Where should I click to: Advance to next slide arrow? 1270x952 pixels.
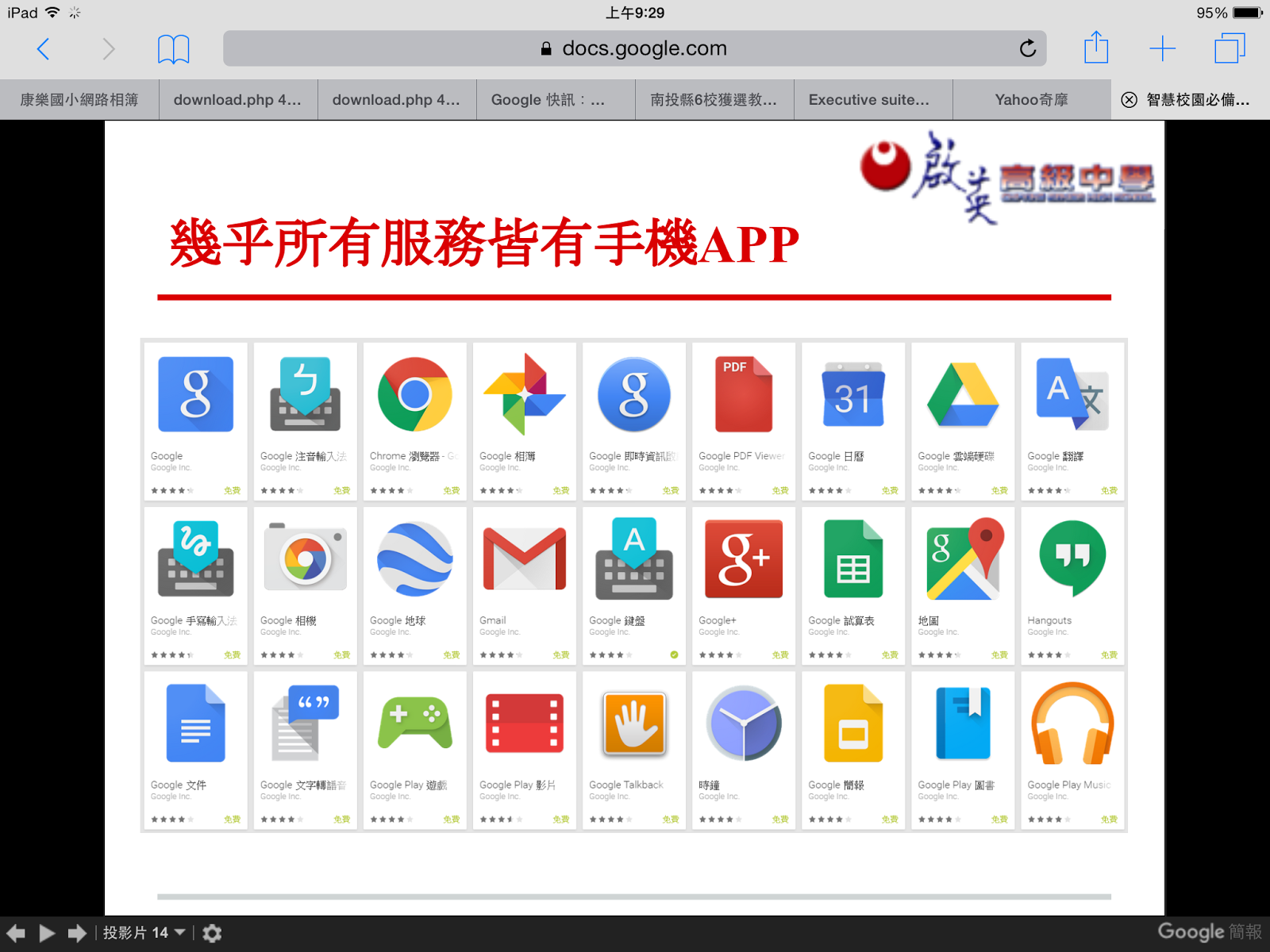[x=77, y=933]
